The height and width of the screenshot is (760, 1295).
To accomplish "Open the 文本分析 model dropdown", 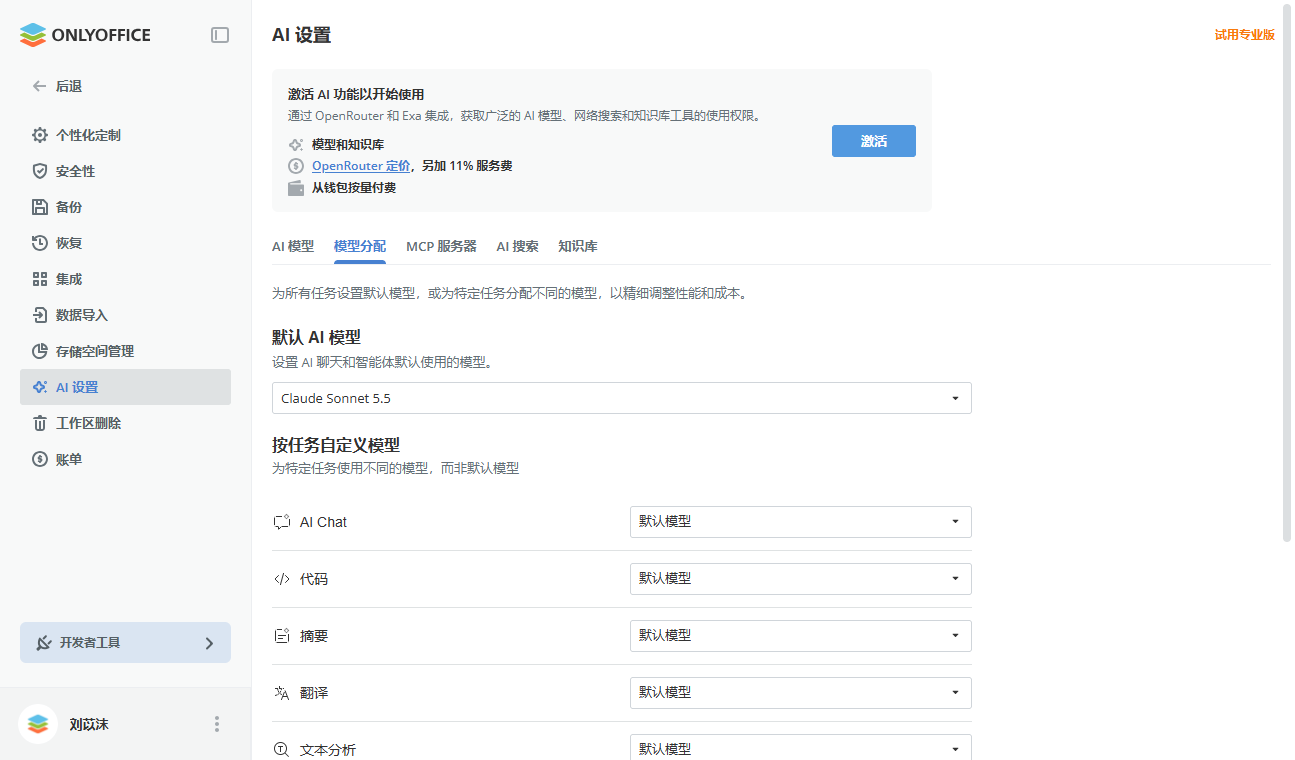I will [801, 748].
